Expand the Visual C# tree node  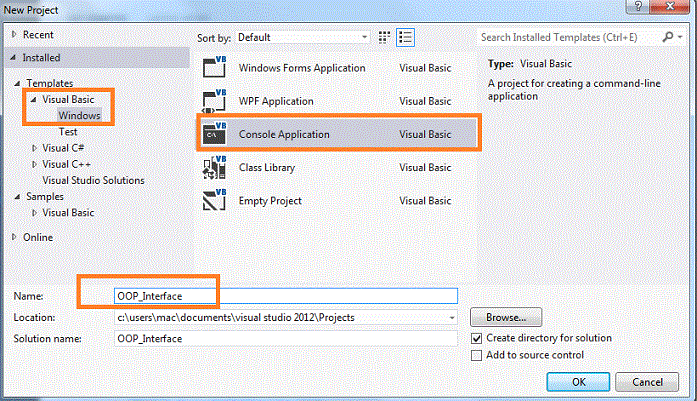[34, 148]
